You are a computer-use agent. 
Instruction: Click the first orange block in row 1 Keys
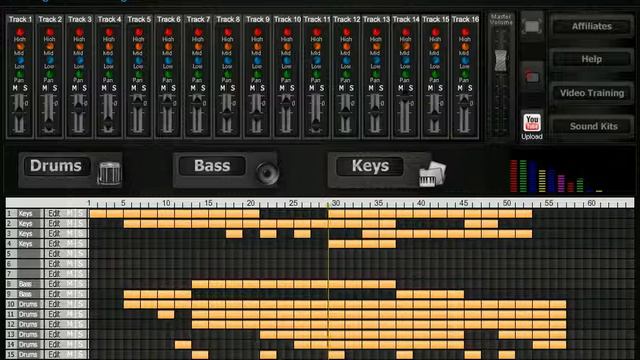tap(98, 213)
